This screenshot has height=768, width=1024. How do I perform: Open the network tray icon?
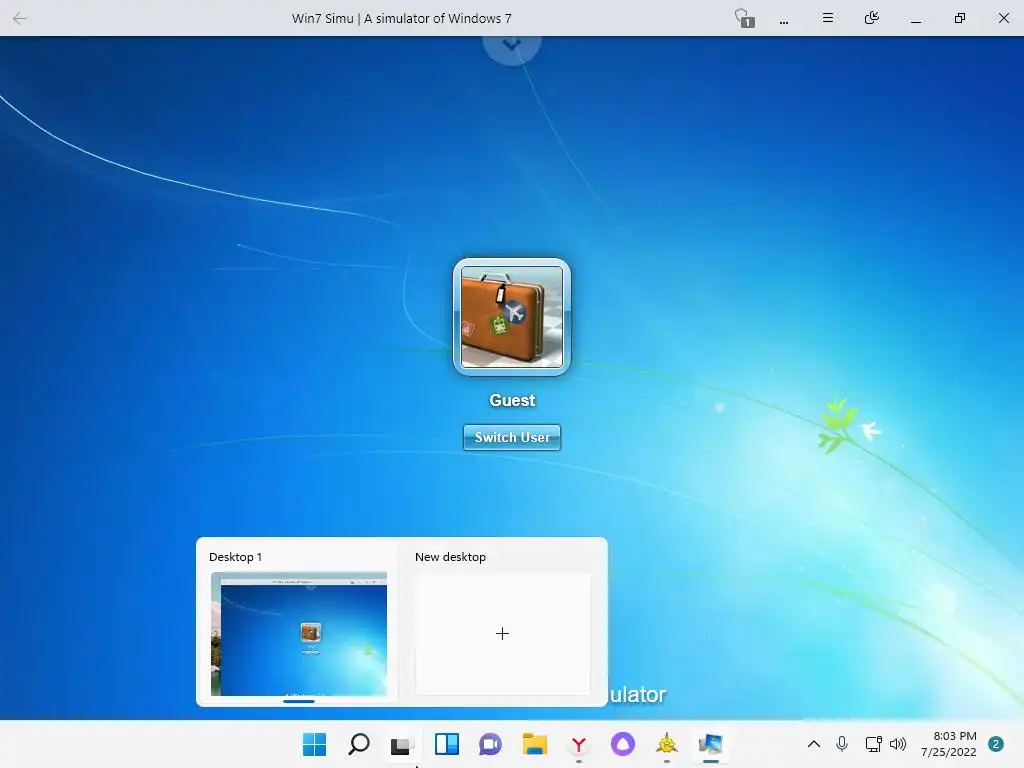pos(873,744)
